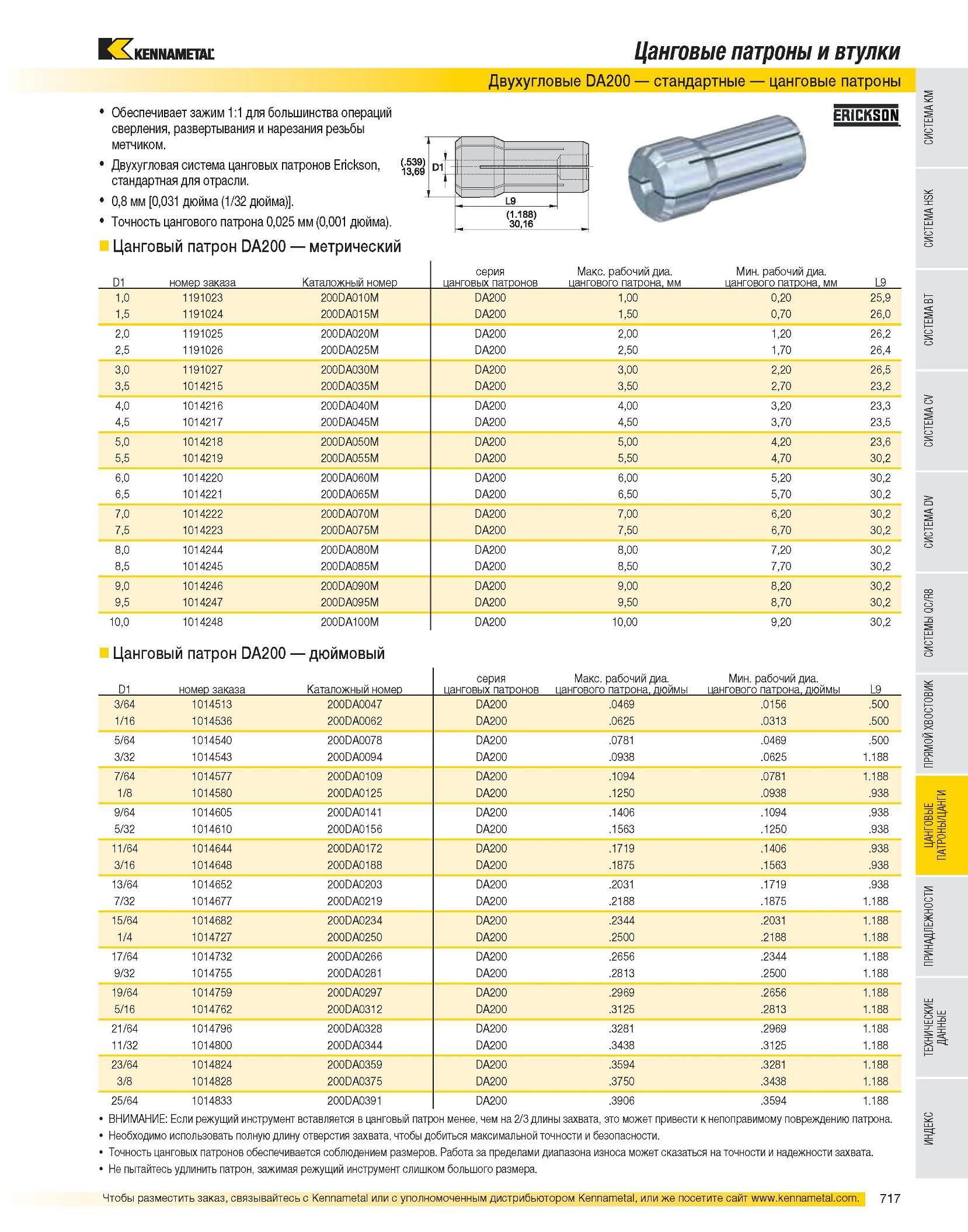Select order number 1014833

(211, 1101)
